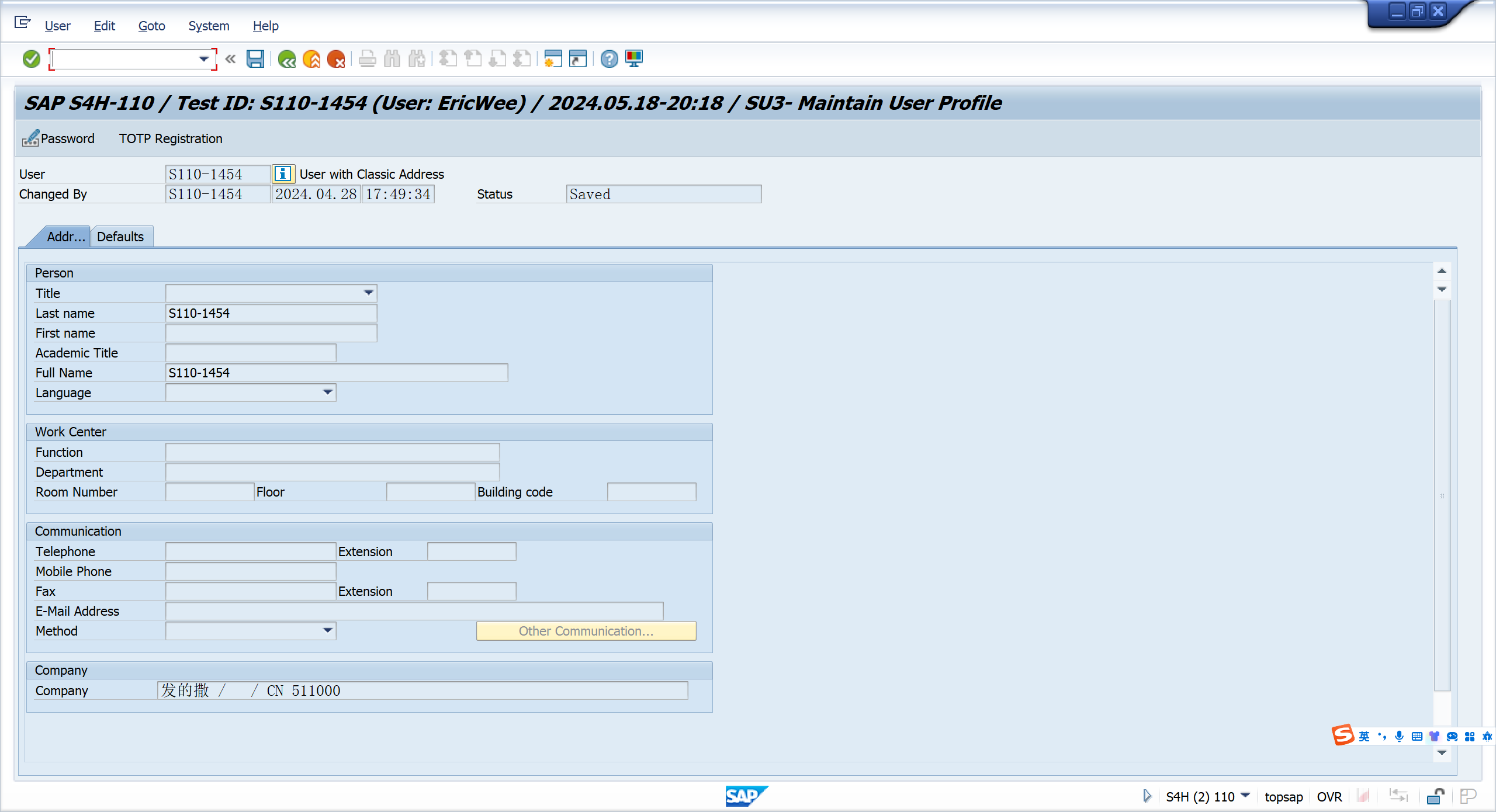Open the communication Method dropdown
The image size is (1496, 812).
pyautogui.click(x=328, y=630)
